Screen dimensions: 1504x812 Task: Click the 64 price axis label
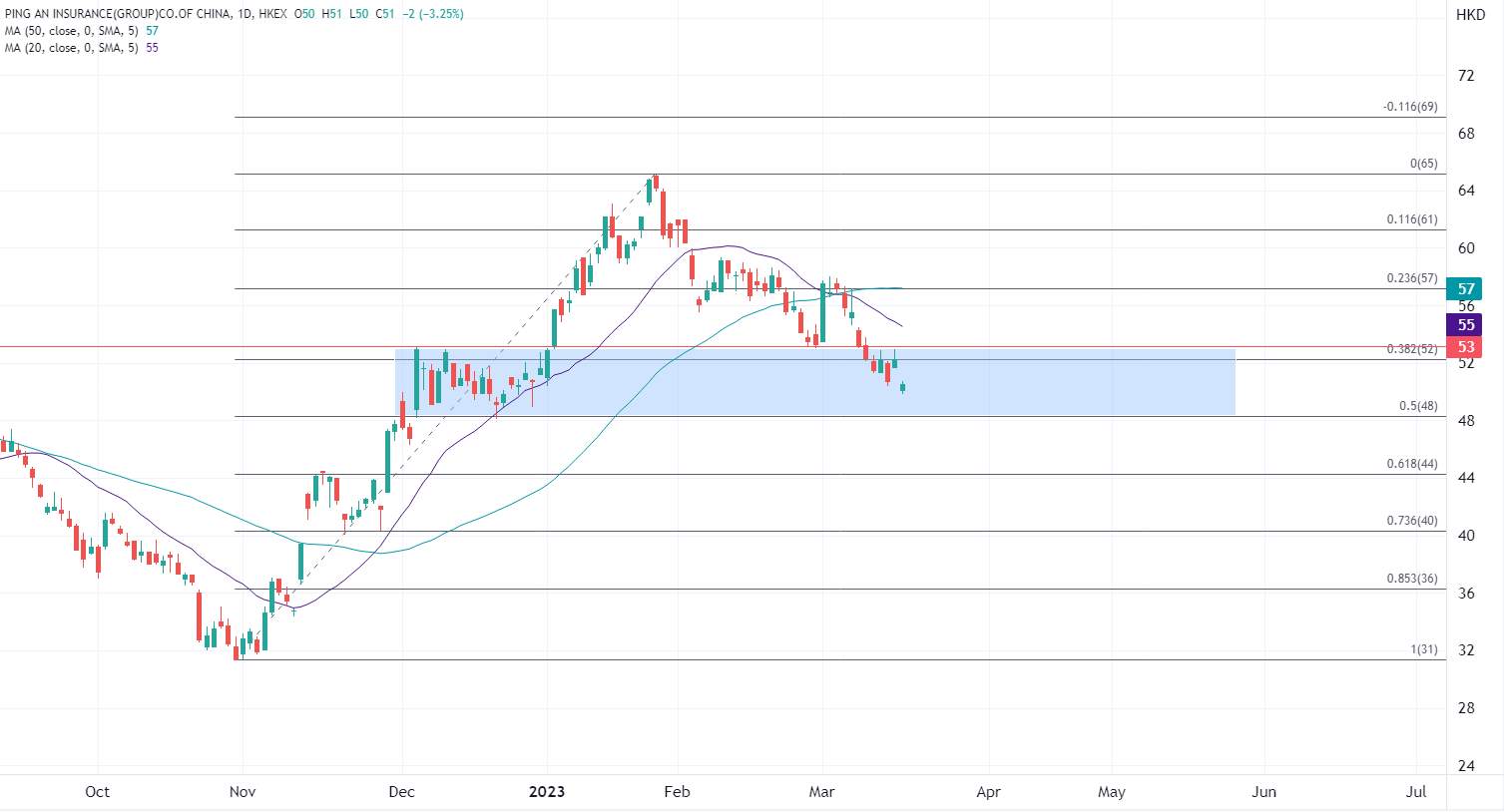(1465, 191)
